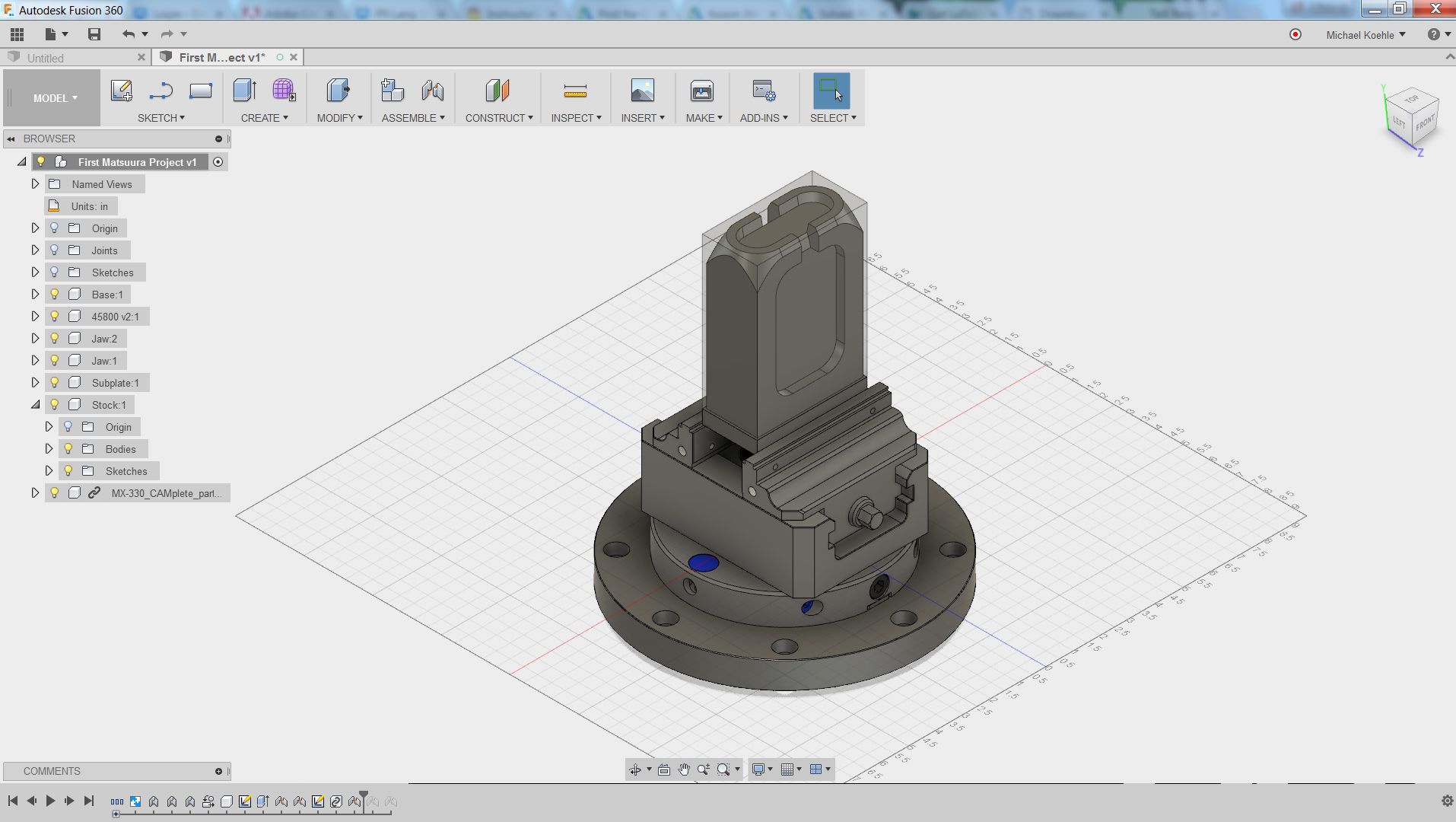This screenshot has width=1456, height=822.
Task: Open the Measure tool under Inspect
Action: tap(576, 91)
